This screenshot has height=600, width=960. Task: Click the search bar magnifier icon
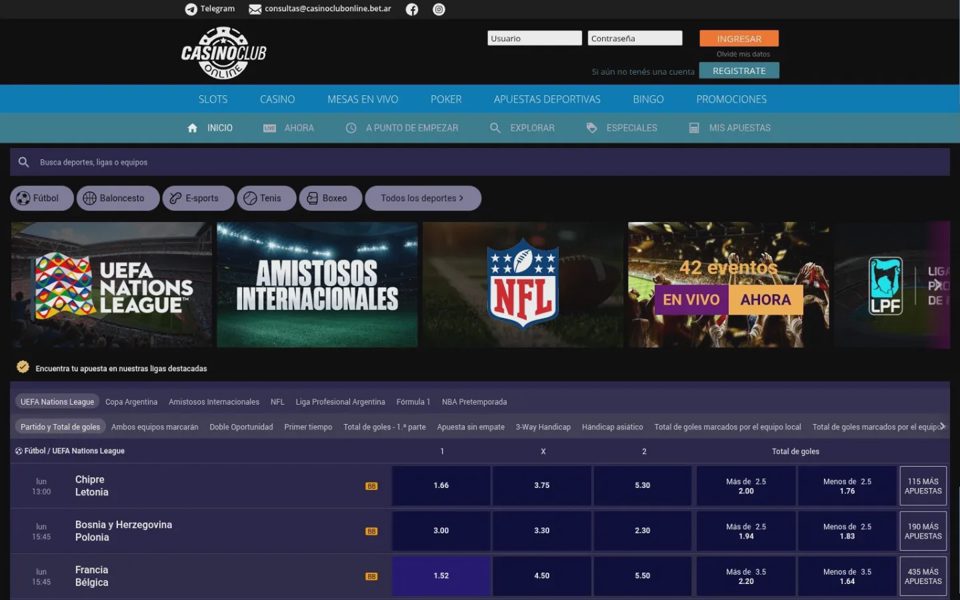pyautogui.click(x=23, y=162)
